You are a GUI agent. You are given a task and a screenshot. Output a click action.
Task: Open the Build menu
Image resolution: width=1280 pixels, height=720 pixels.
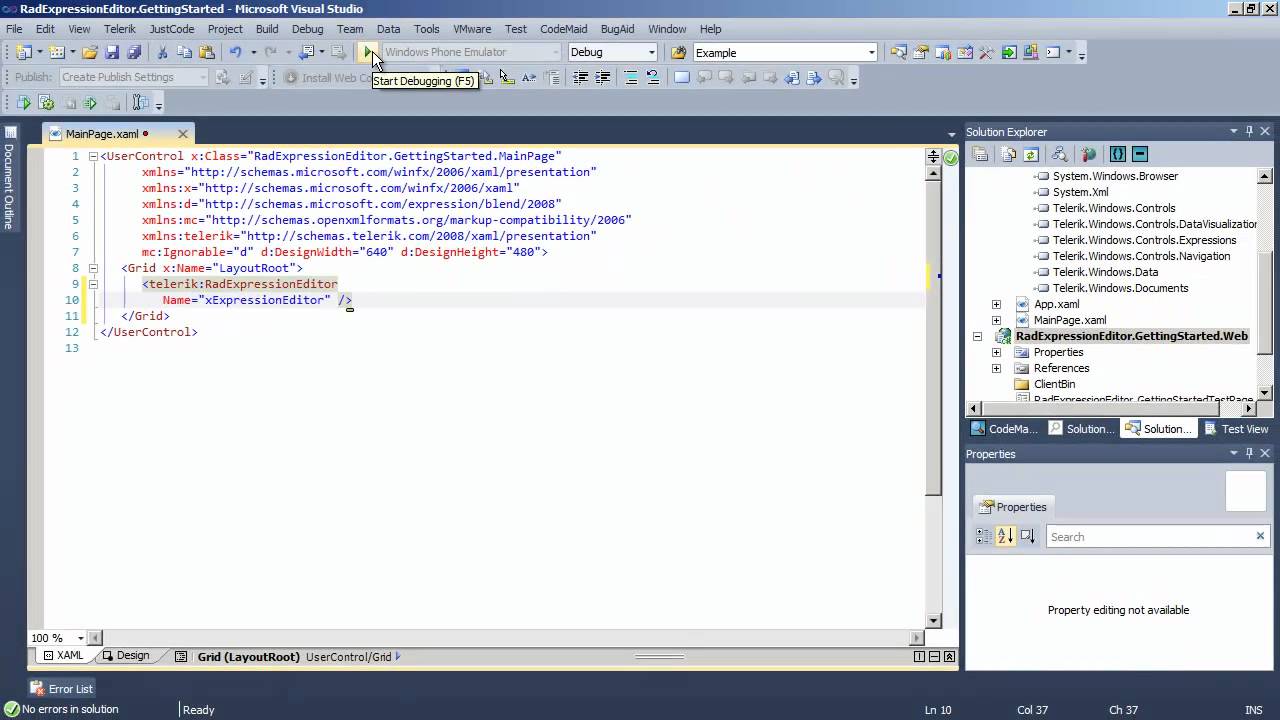click(266, 29)
